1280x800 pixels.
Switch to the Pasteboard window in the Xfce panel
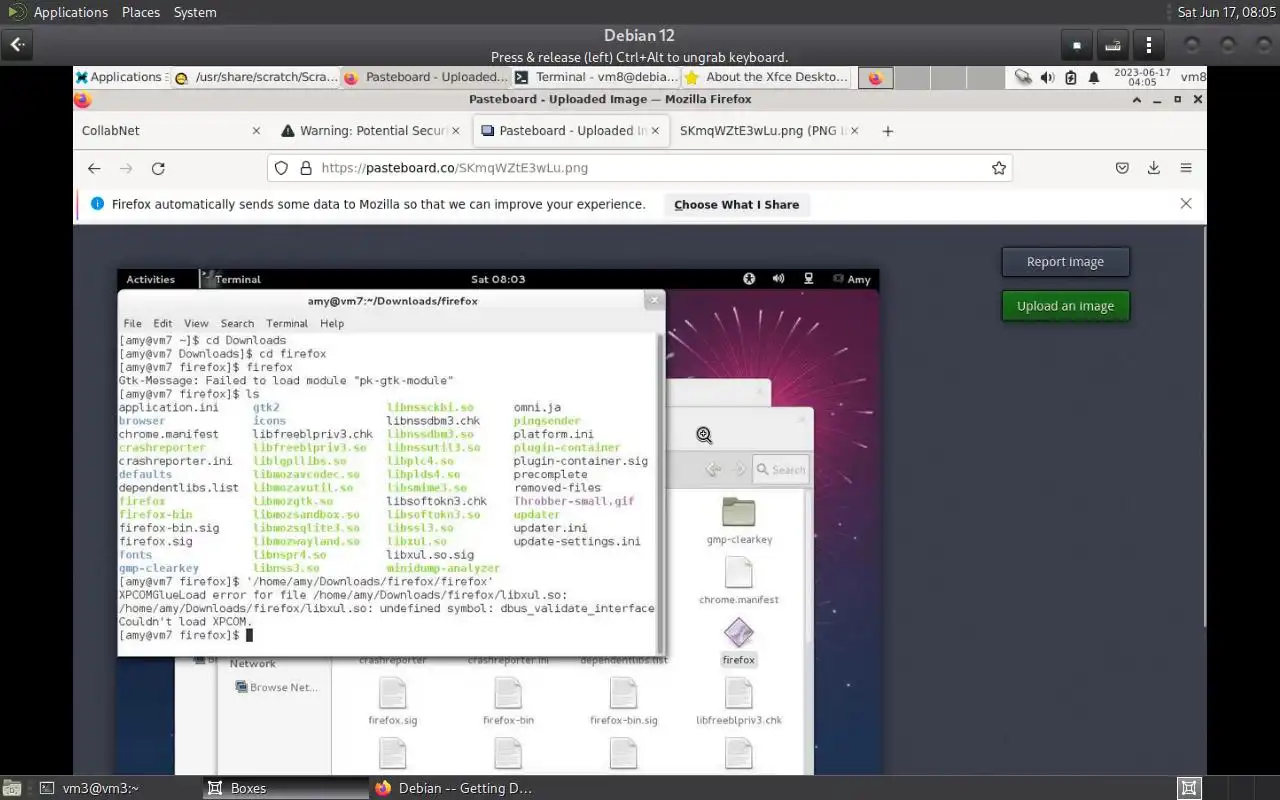click(426, 77)
